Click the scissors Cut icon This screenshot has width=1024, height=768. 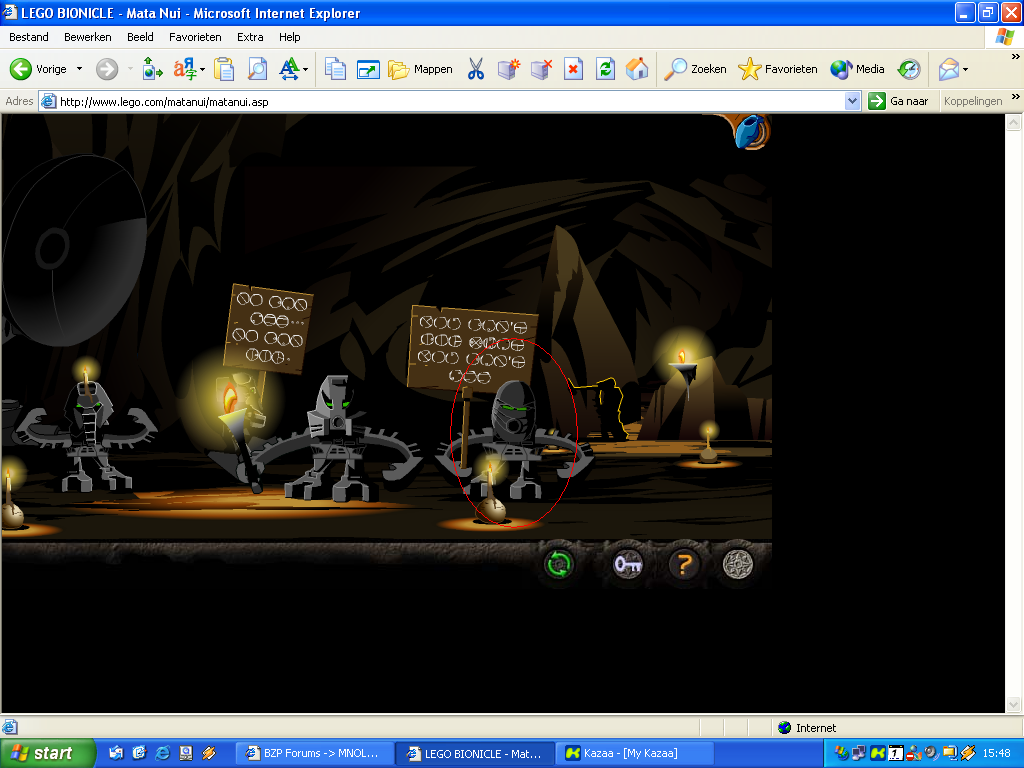(x=476, y=69)
